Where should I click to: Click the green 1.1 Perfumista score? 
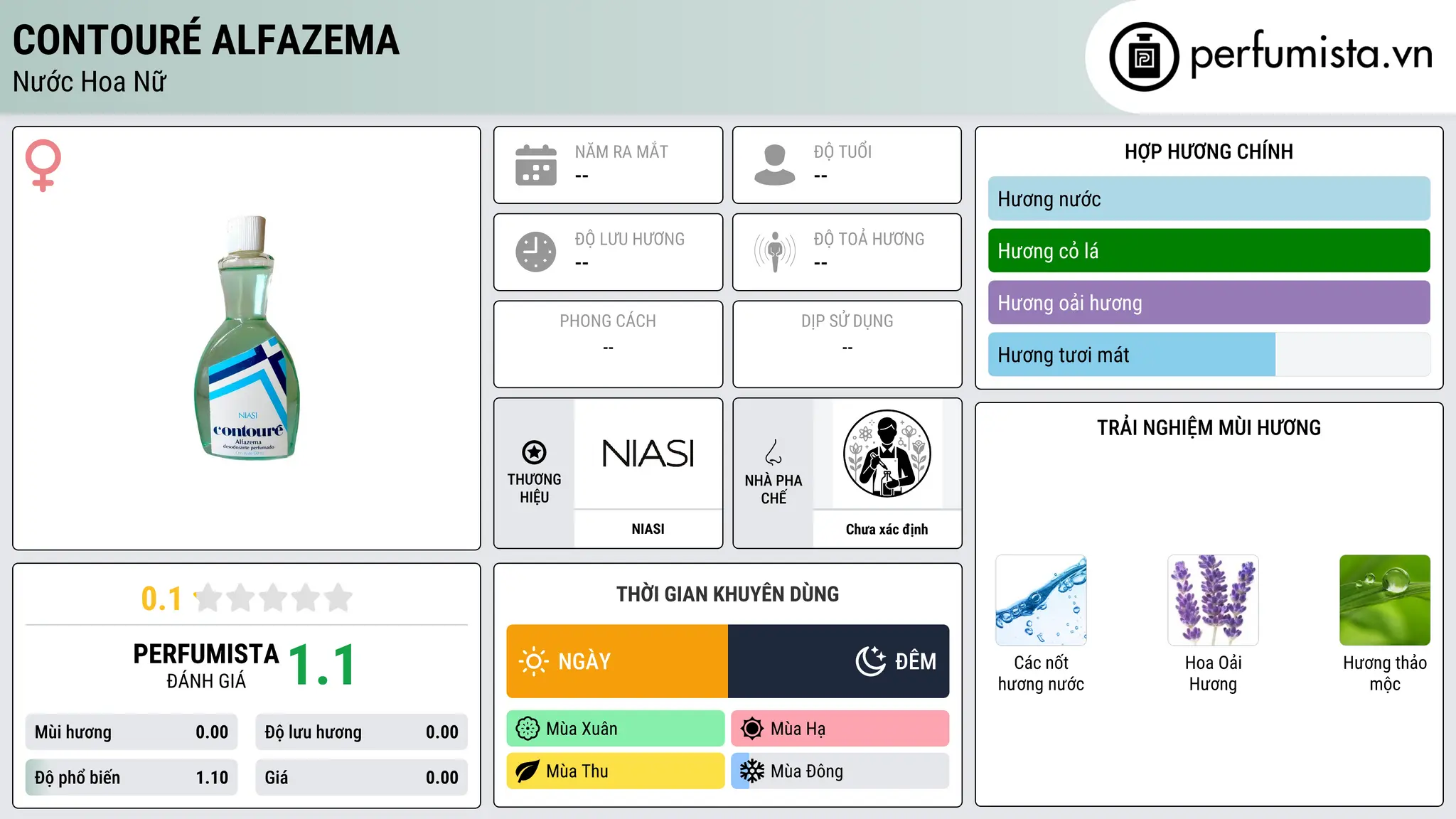click(322, 665)
